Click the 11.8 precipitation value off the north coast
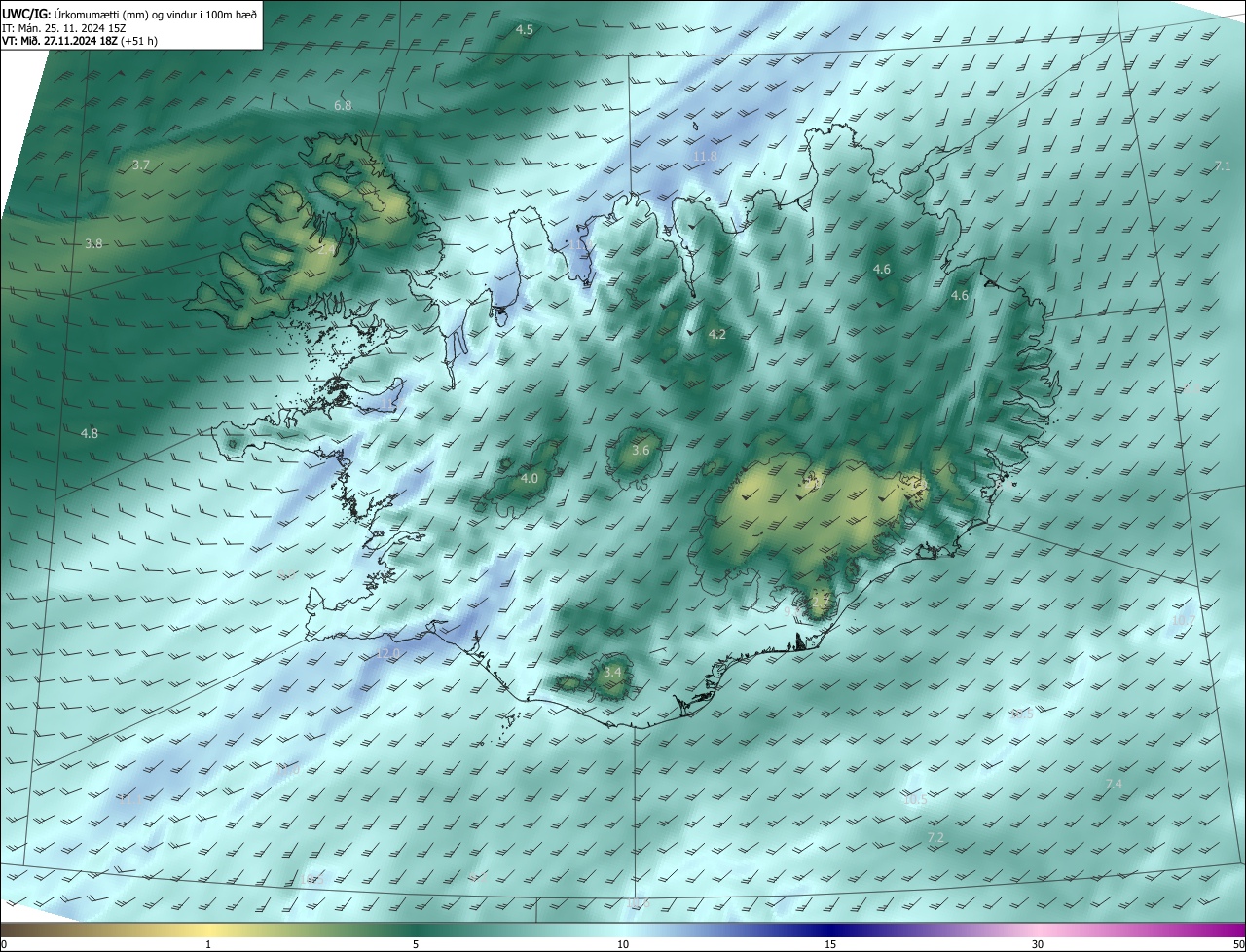The width and height of the screenshot is (1246, 952). tap(705, 156)
